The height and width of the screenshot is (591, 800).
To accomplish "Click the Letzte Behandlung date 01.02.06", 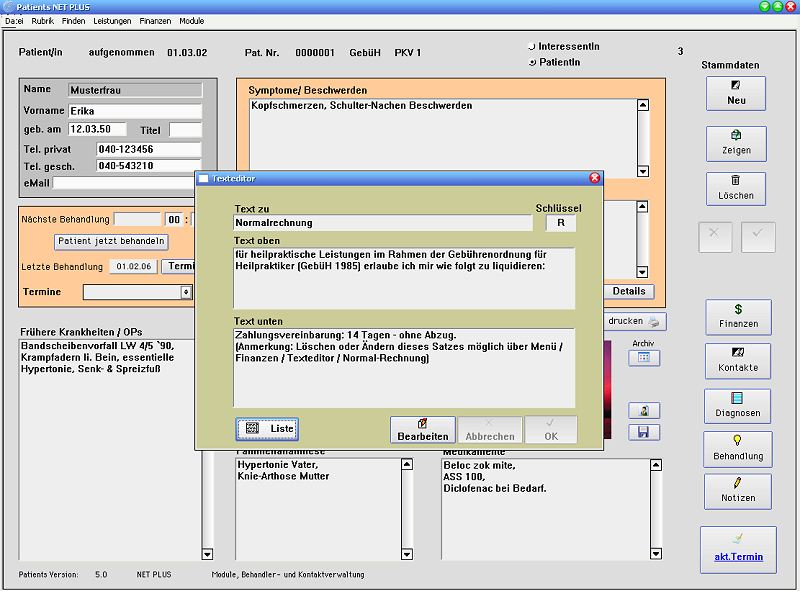I will click(x=133, y=266).
